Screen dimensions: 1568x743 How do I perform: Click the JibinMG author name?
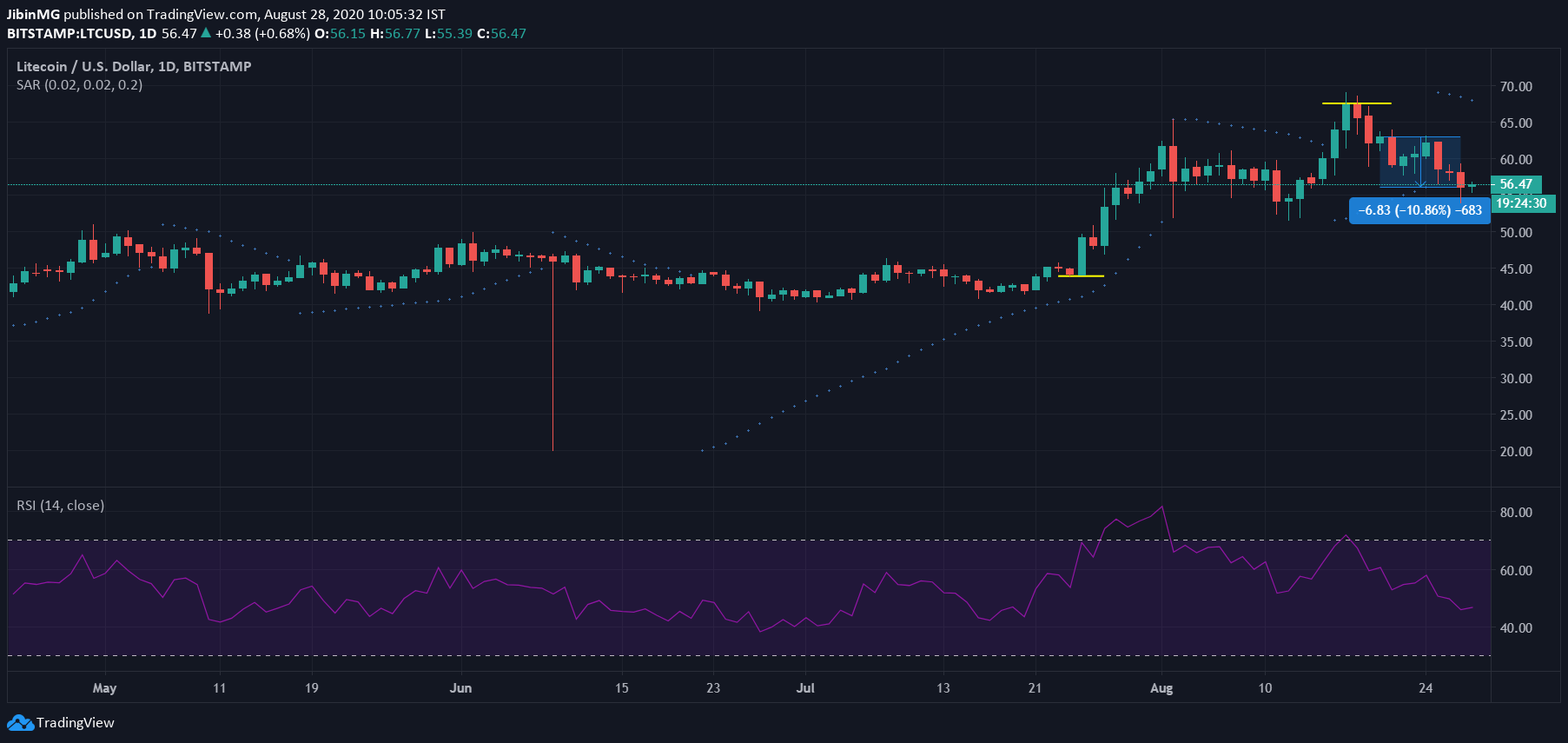(x=33, y=14)
